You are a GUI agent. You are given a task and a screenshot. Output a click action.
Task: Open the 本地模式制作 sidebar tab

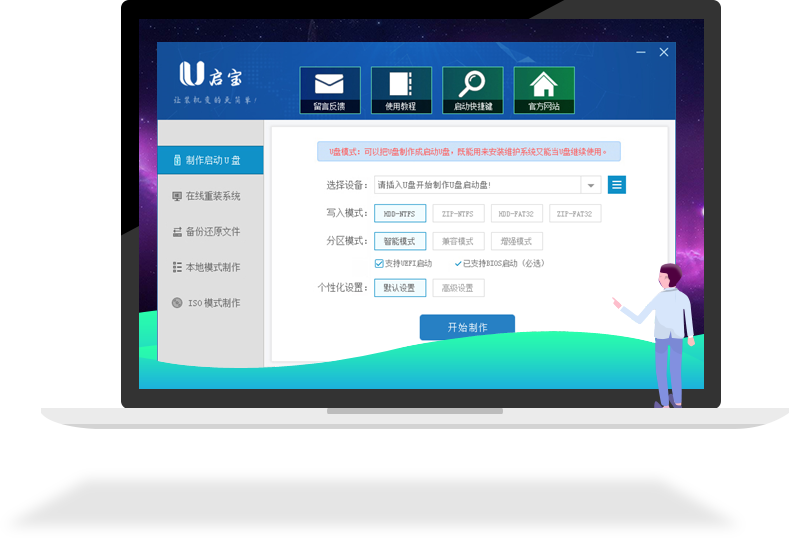coord(211,267)
